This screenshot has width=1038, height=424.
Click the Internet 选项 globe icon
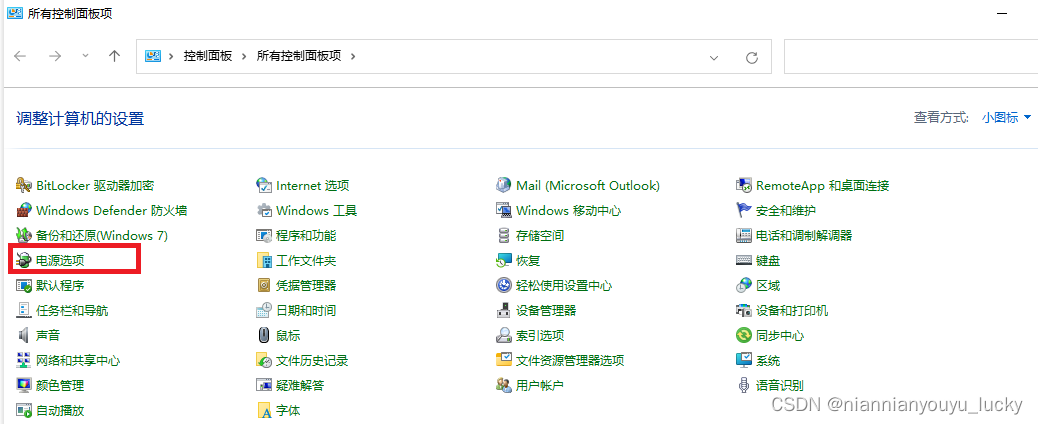click(x=264, y=186)
